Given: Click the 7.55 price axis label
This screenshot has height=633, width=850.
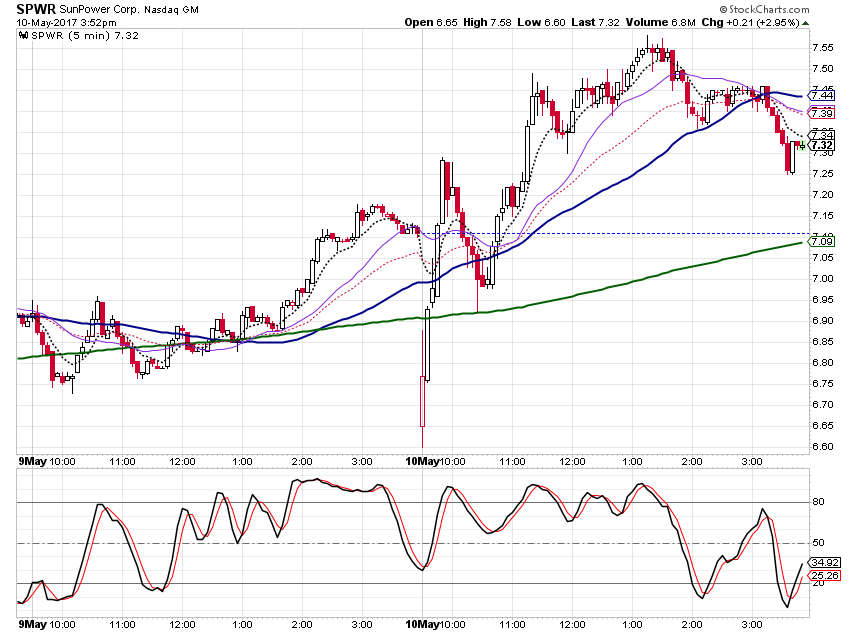Looking at the screenshot, I should pyautogui.click(x=822, y=48).
